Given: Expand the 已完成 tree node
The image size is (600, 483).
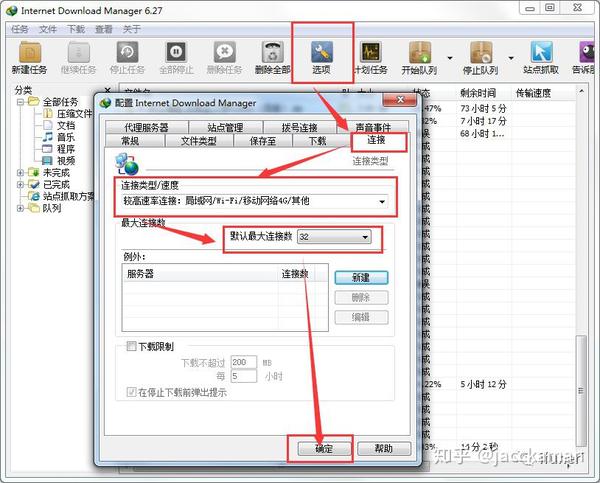Looking at the screenshot, I should 21,184.
